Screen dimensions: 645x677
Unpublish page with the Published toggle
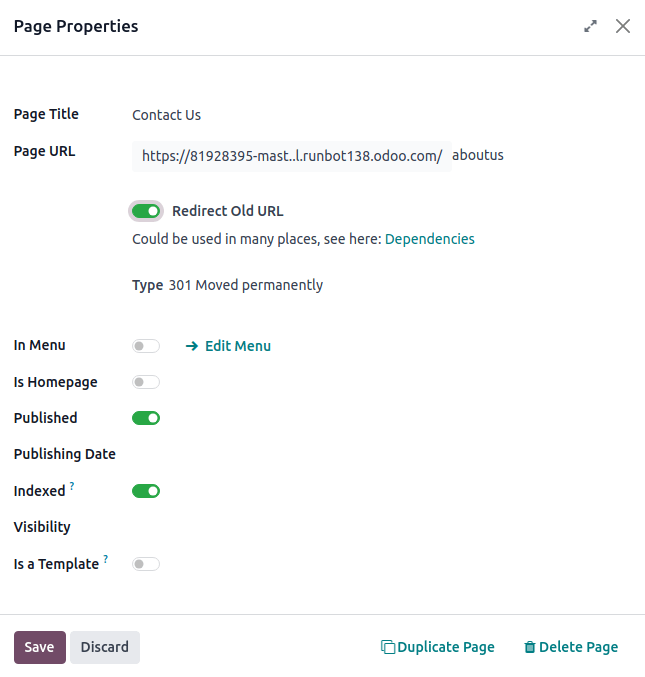tap(146, 418)
